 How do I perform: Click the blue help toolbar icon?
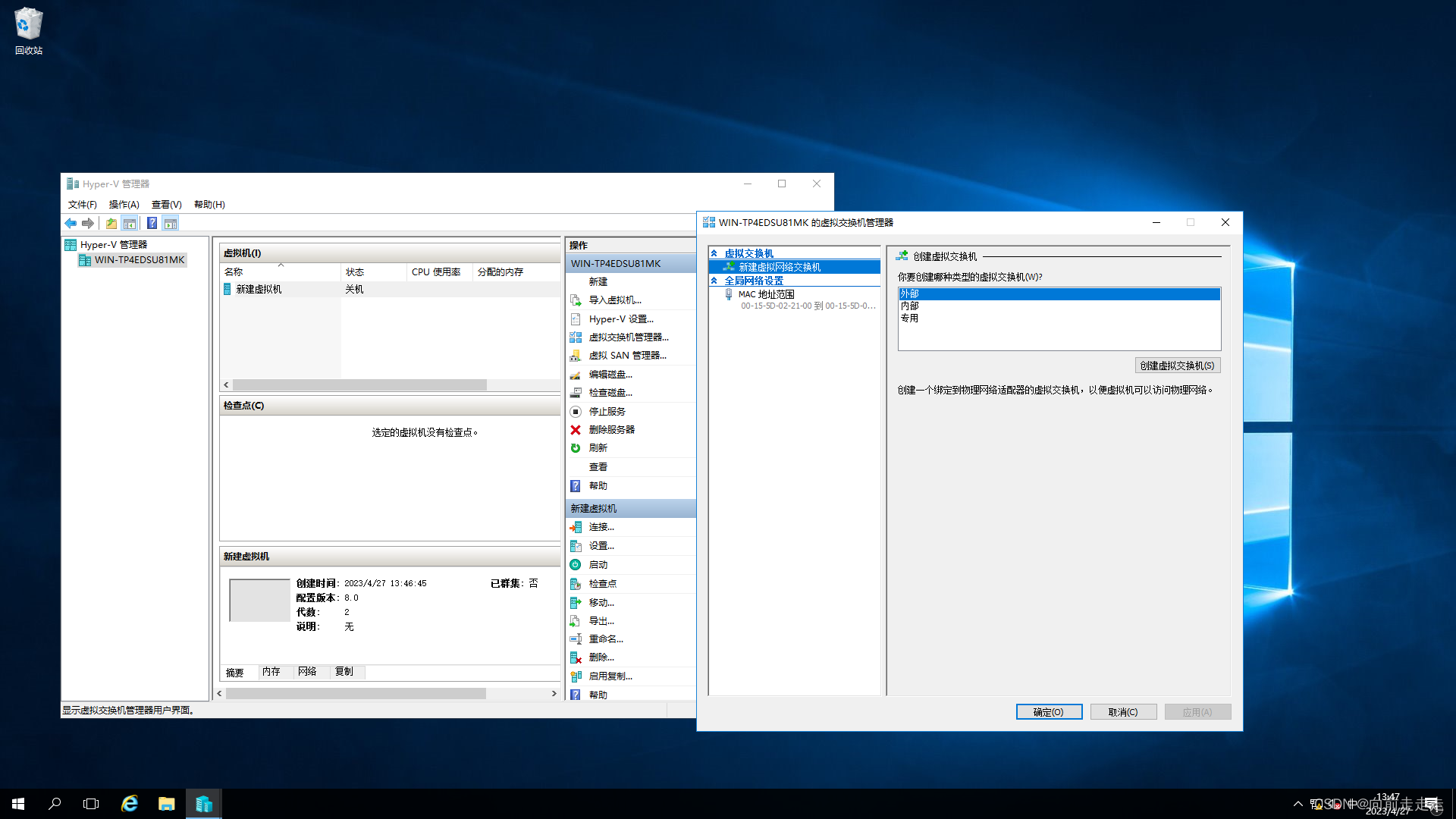152,223
